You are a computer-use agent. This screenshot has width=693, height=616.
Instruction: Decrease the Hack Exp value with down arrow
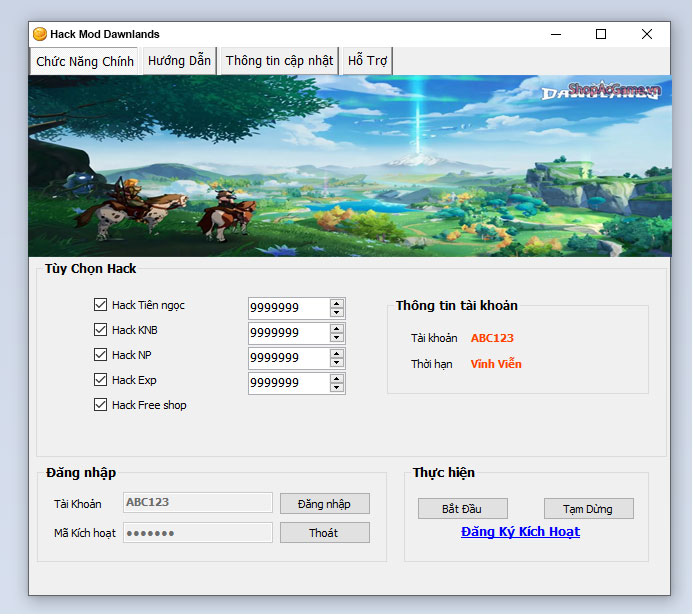[x=337, y=388]
